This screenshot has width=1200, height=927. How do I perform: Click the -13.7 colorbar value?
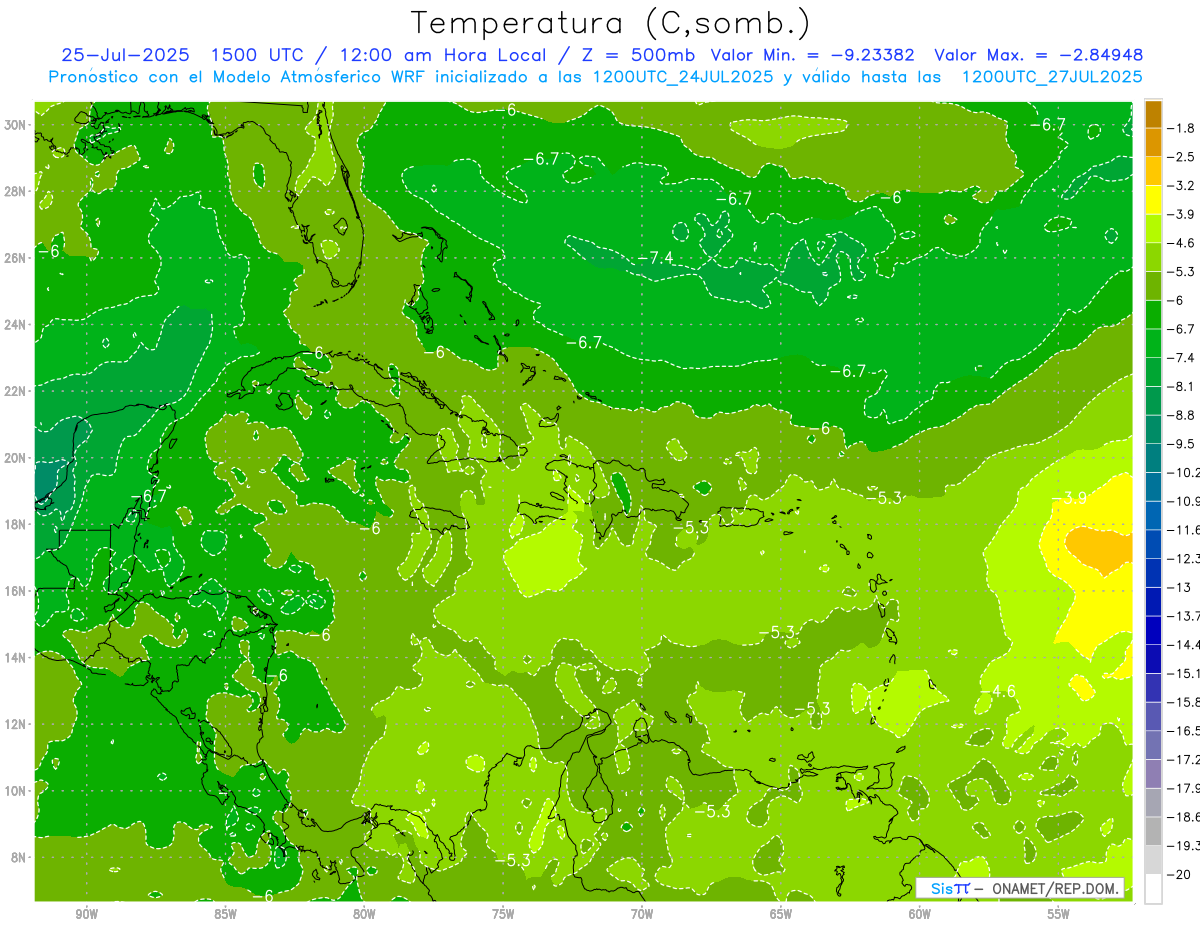click(1185, 615)
